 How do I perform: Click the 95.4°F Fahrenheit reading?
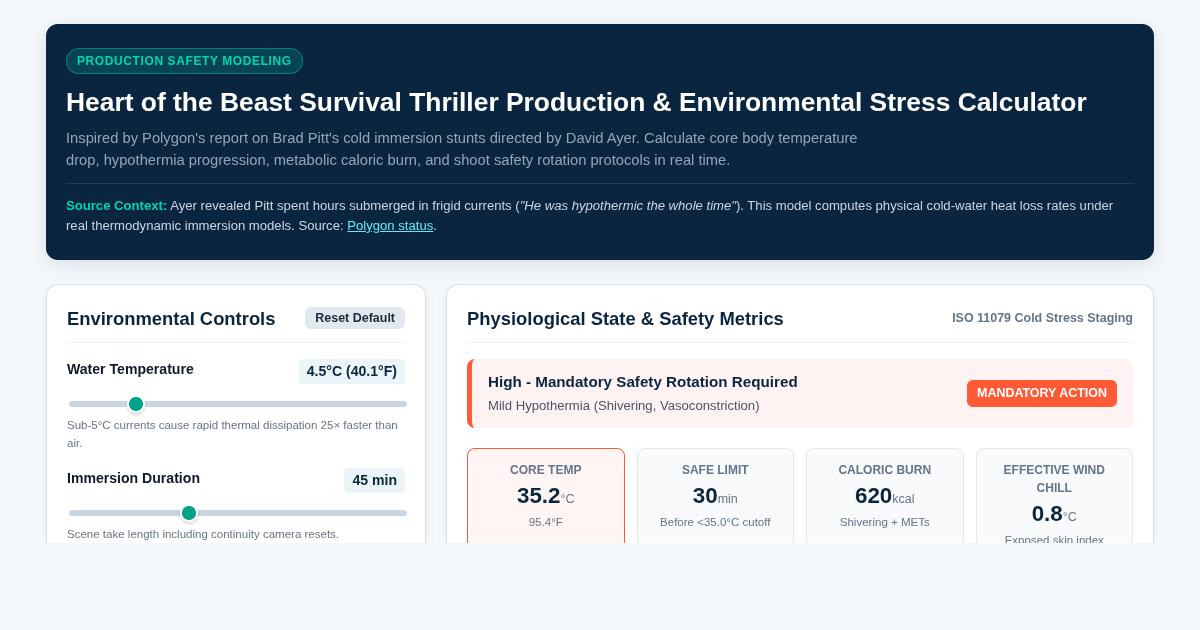(546, 522)
